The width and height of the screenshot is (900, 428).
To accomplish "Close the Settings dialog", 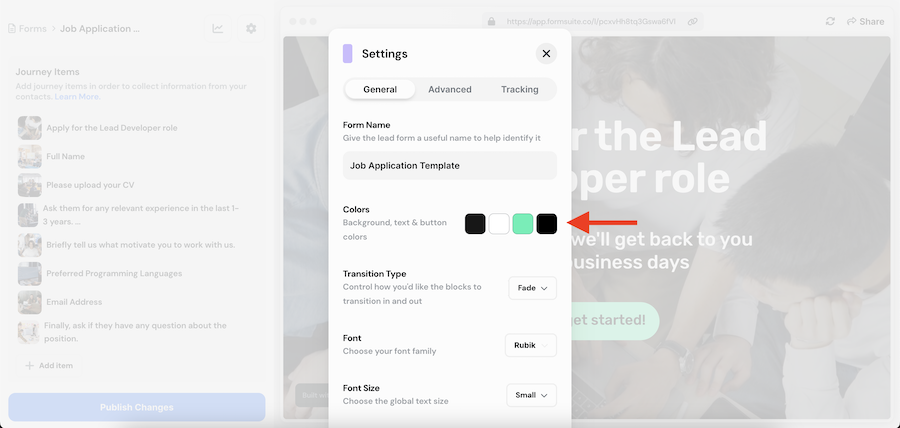I will [545, 54].
